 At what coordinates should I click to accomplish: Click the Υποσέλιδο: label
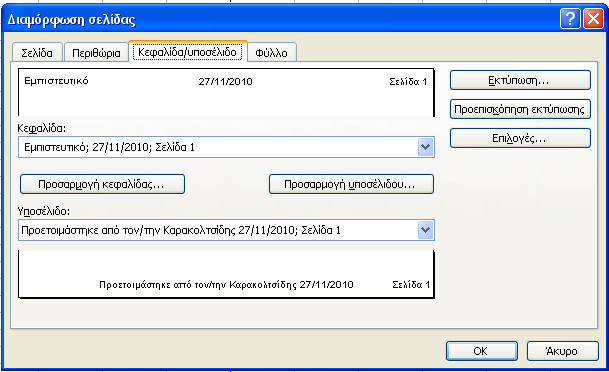[x=44, y=211]
